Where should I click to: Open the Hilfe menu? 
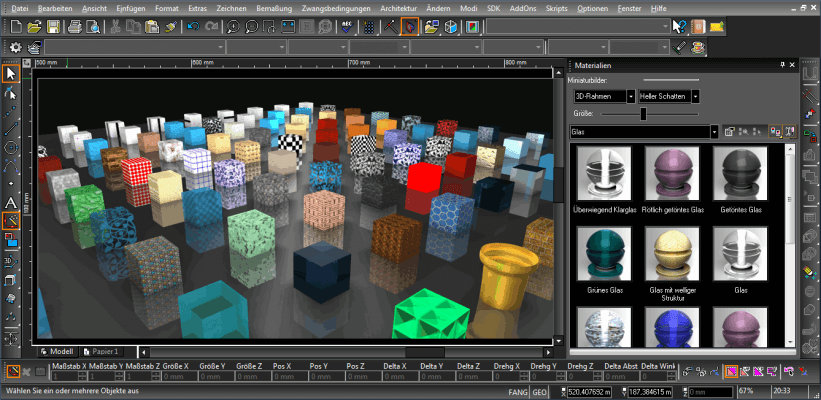coord(659,8)
